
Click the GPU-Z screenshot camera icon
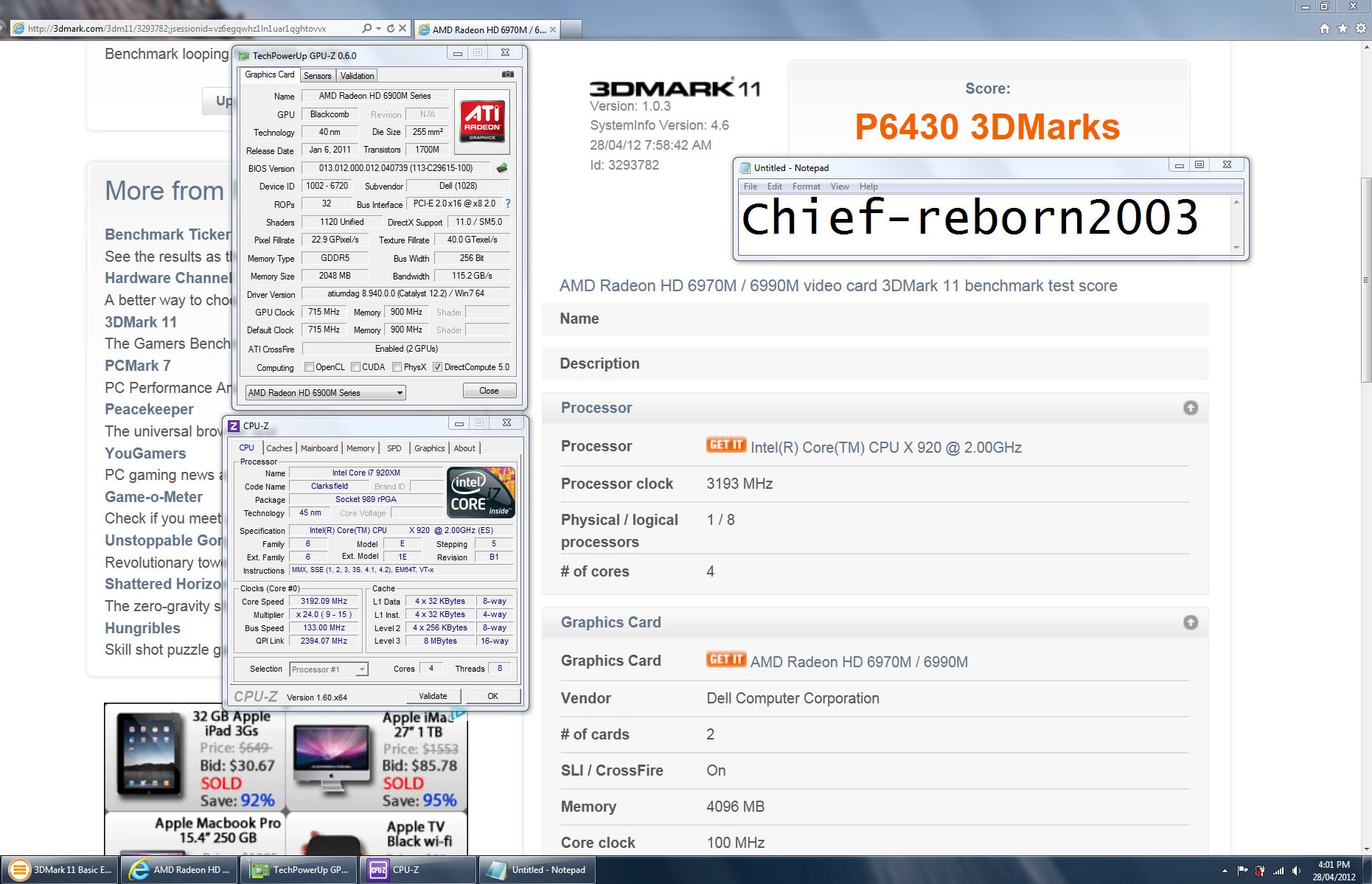pos(508,74)
